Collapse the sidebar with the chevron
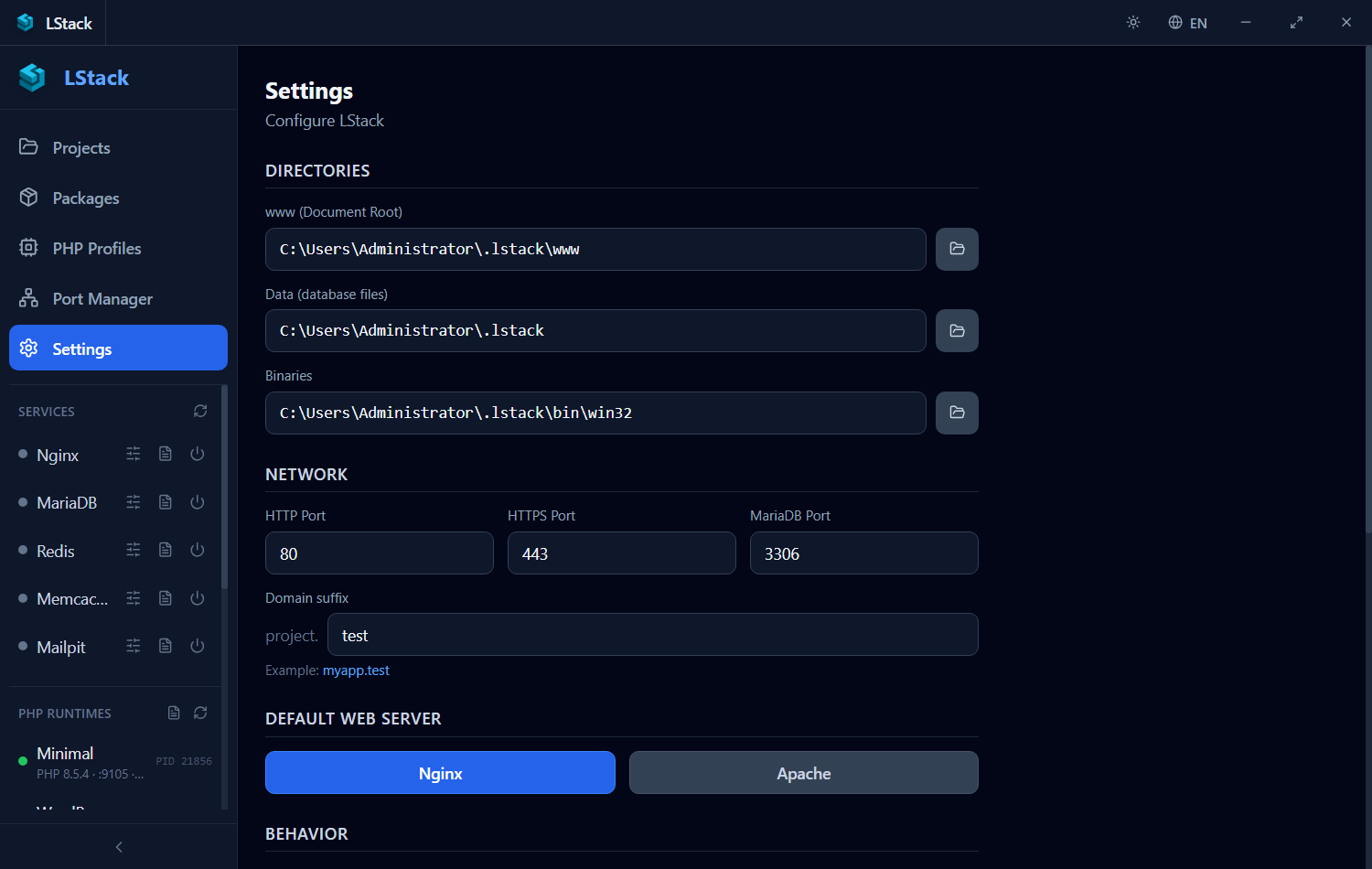Image resolution: width=1372 pixels, height=869 pixels. pyautogui.click(x=119, y=847)
